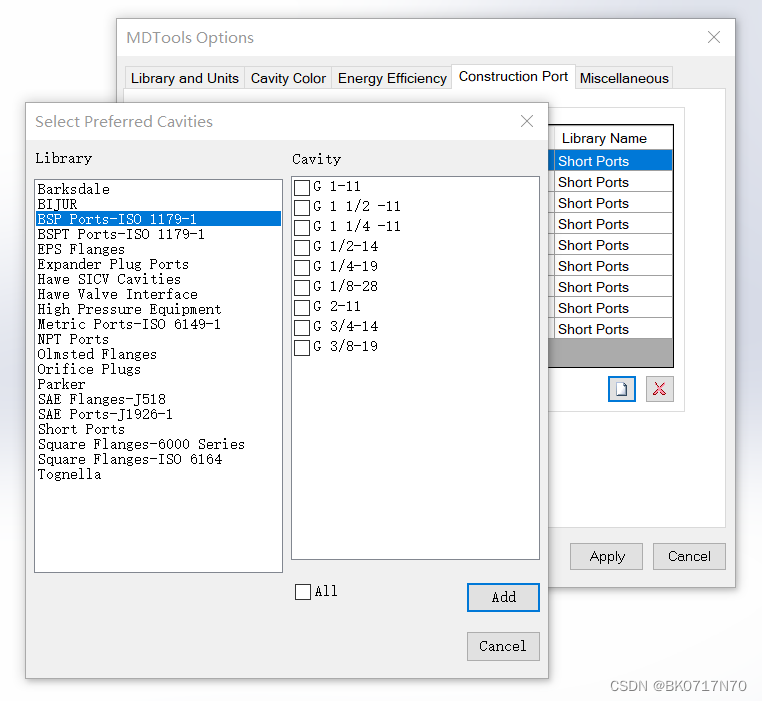Click the Library Name column header
This screenshot has width=762, height=701.
[x=612, y=138]
